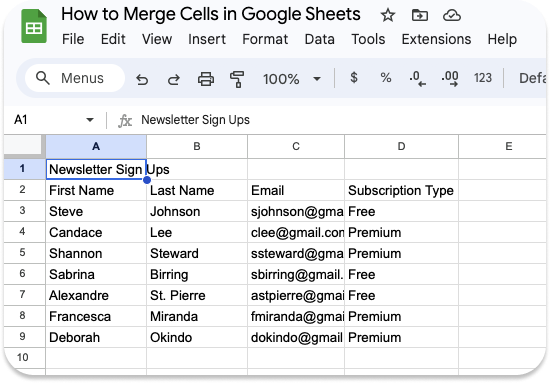Select the Subscription Type cell
Screen dimensions: 550x383
click(401, 190)
